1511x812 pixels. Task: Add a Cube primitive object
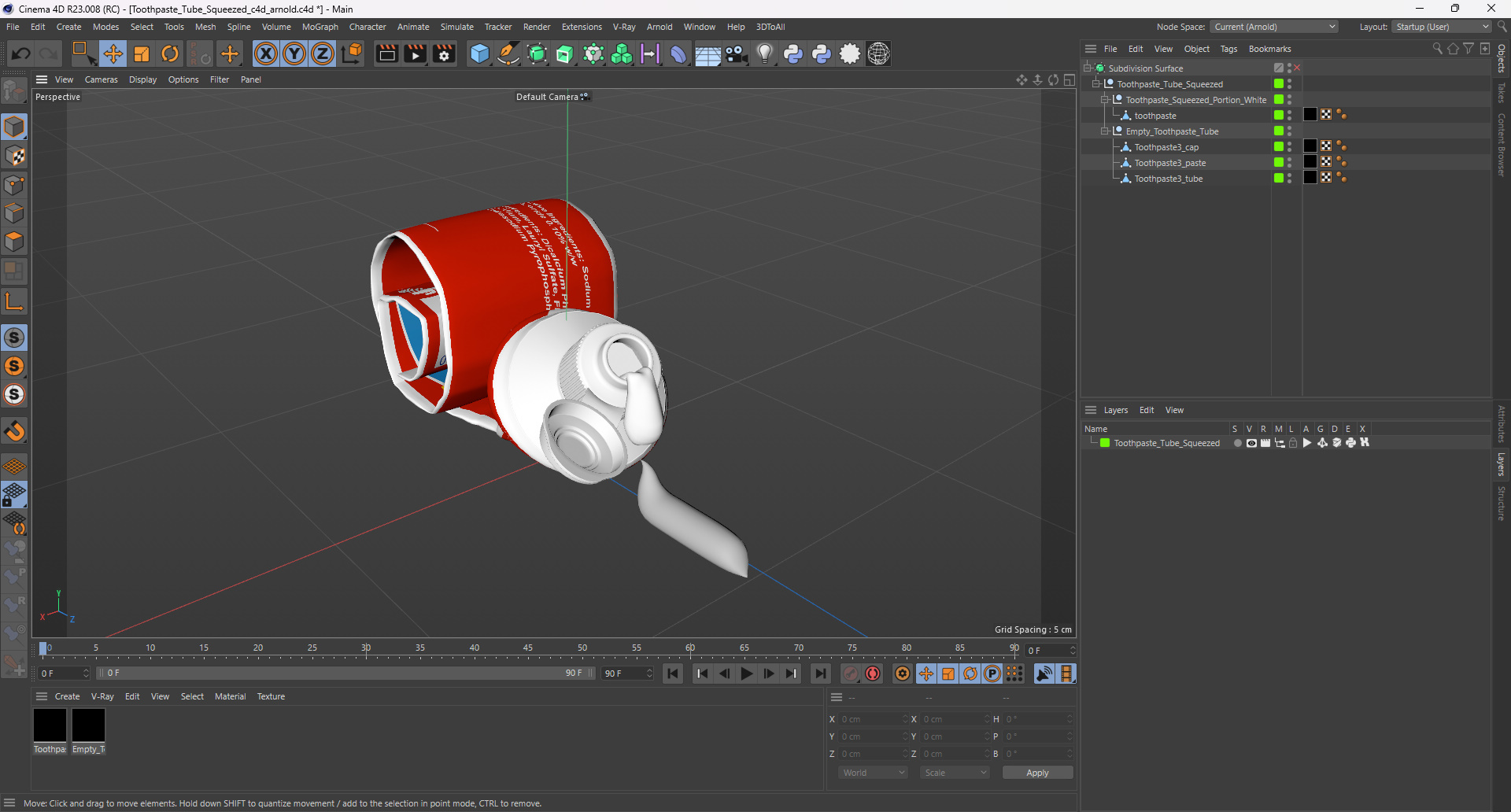point(479,54)
